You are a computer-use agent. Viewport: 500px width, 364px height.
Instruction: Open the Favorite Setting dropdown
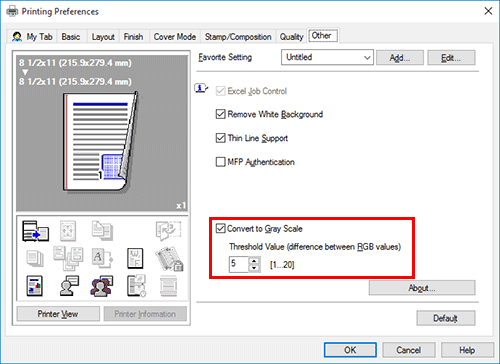pos(327,57)
